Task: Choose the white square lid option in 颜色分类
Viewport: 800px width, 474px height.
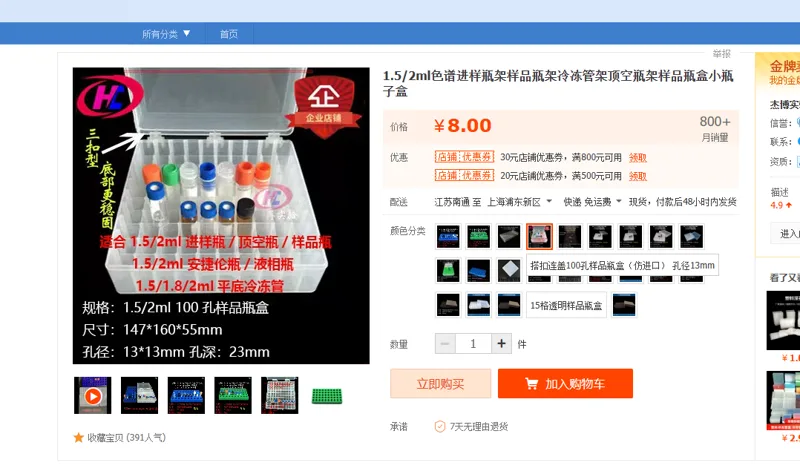Action: pos(509,270)
